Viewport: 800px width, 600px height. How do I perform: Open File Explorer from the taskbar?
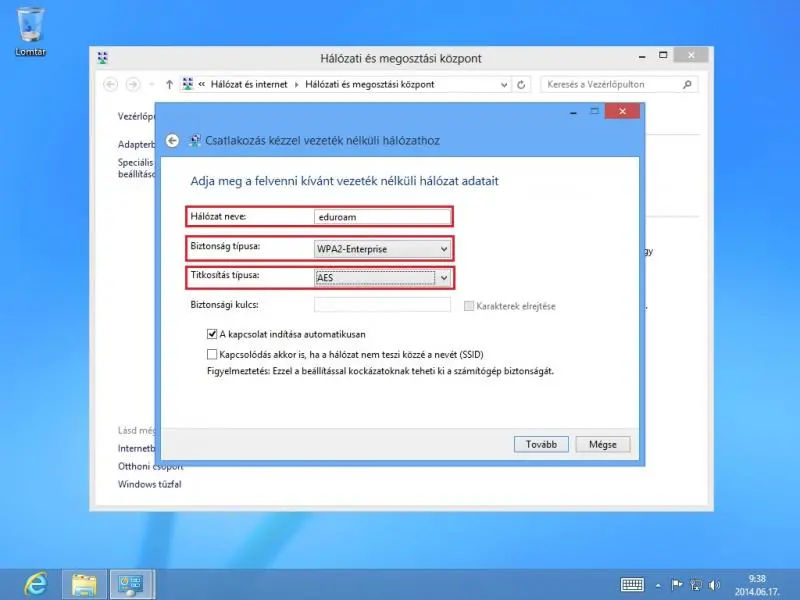point(84,583)
